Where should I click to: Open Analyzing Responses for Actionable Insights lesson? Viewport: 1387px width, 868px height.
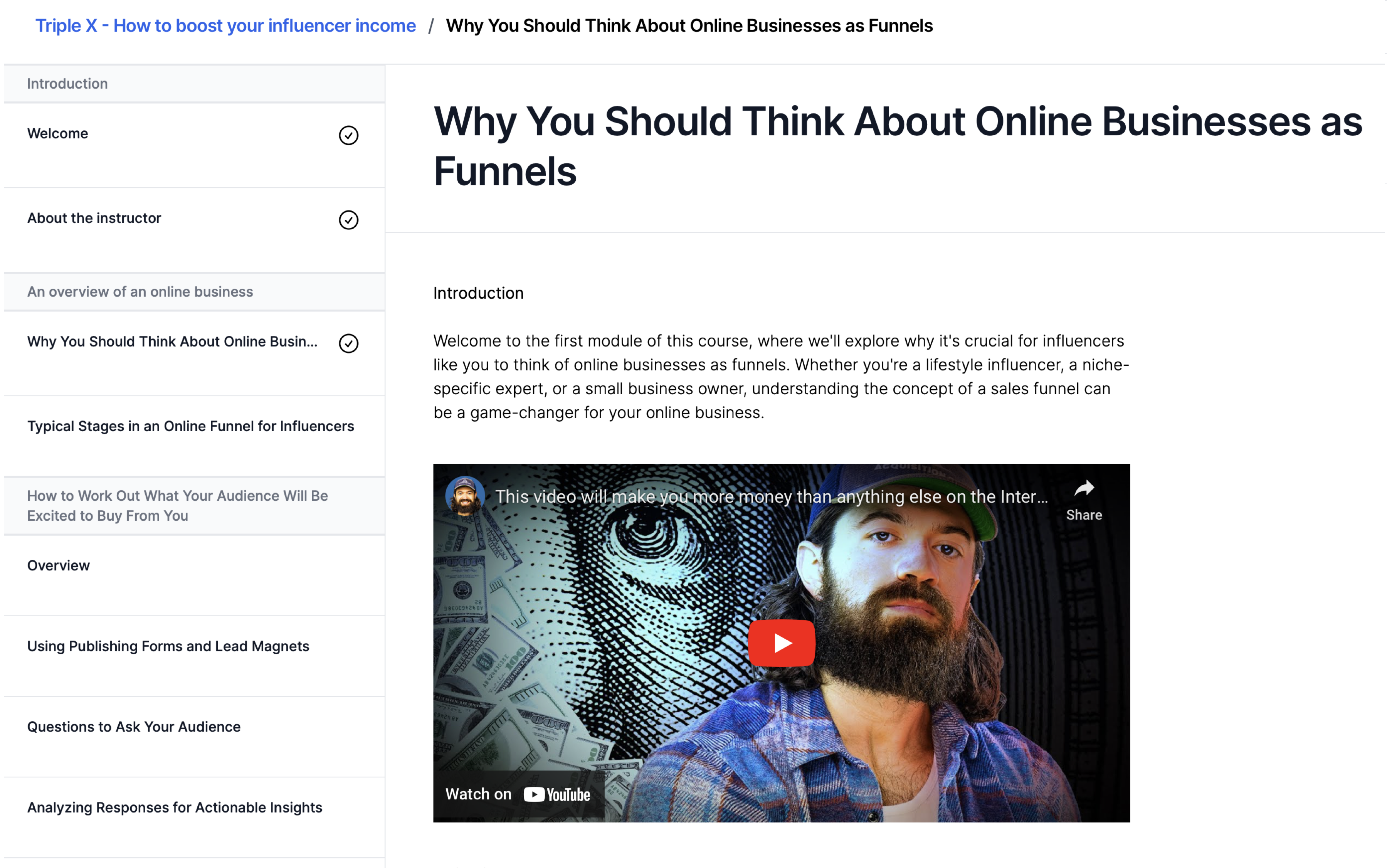[175, 808]
